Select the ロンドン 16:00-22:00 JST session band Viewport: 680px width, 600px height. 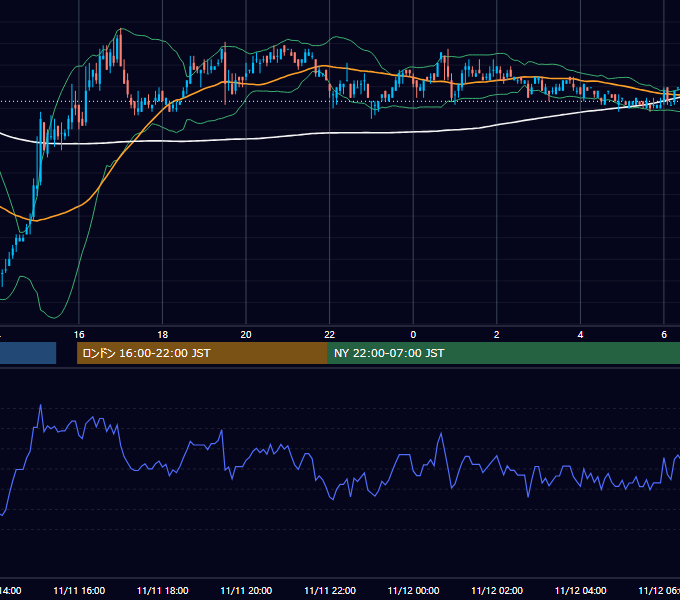pyautogui.click(x=202, y=353)
